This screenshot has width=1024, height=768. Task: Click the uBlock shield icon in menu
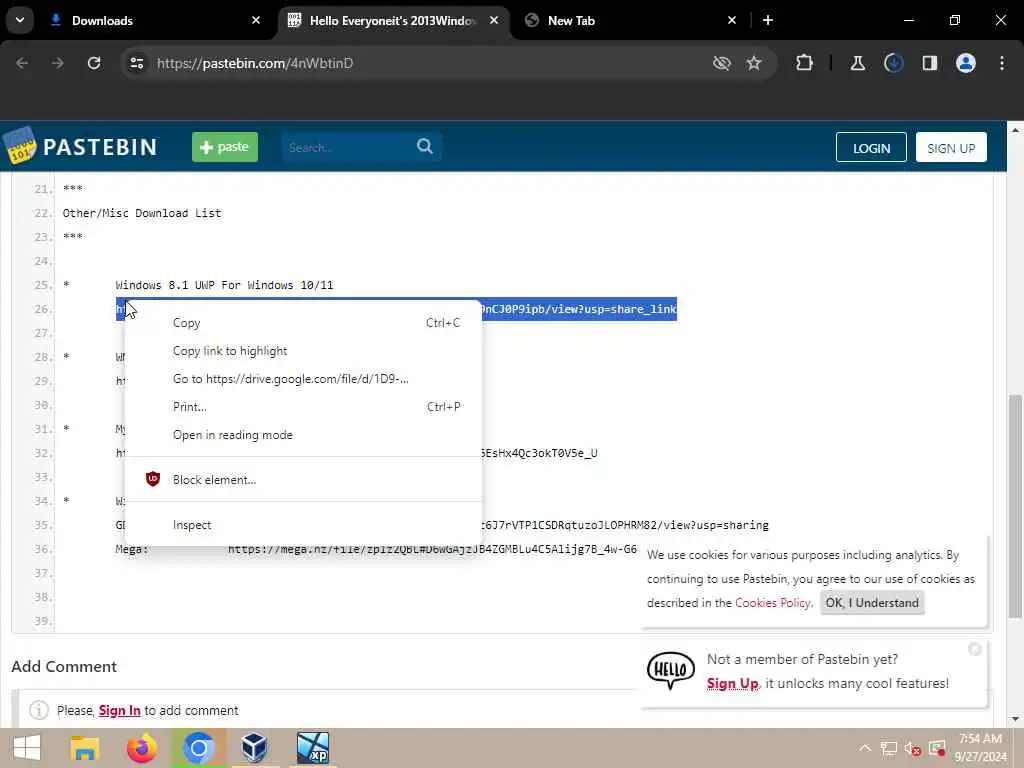coord(153,479)
